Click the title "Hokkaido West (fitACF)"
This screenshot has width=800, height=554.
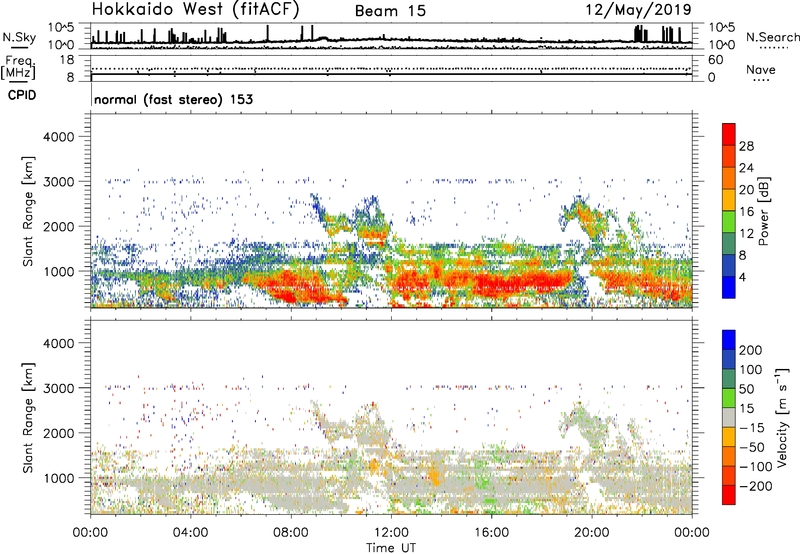coord(195,9)
